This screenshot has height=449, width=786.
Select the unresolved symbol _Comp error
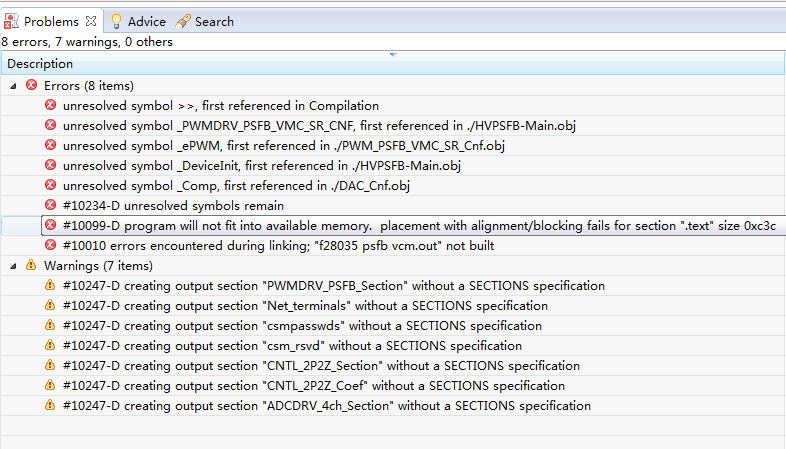point(236,186)
